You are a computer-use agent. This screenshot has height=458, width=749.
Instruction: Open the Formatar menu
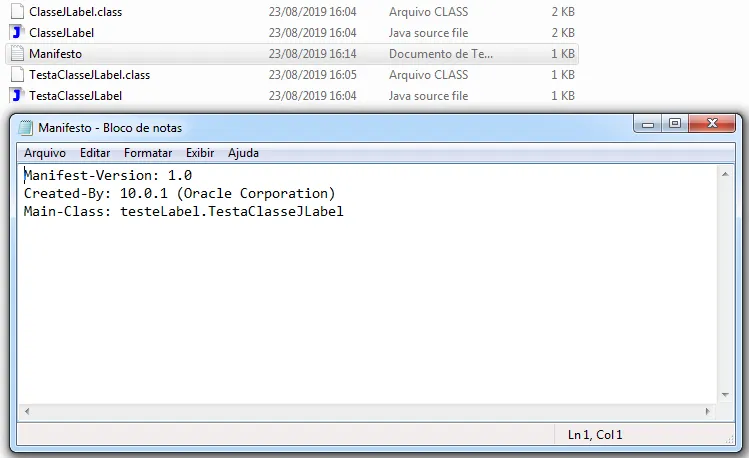148,153
